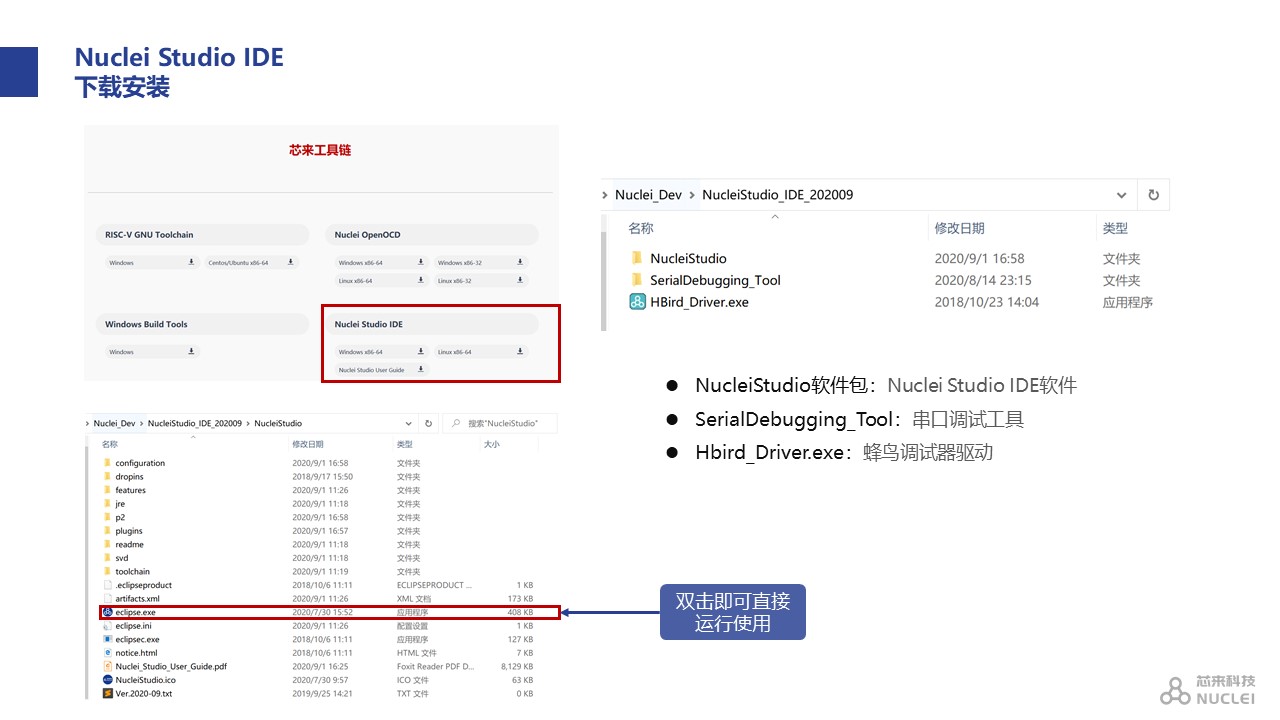The height and width of the screenshot is (720, 1280).
Task: Select the plugins folder
Action: pos(128,531)
